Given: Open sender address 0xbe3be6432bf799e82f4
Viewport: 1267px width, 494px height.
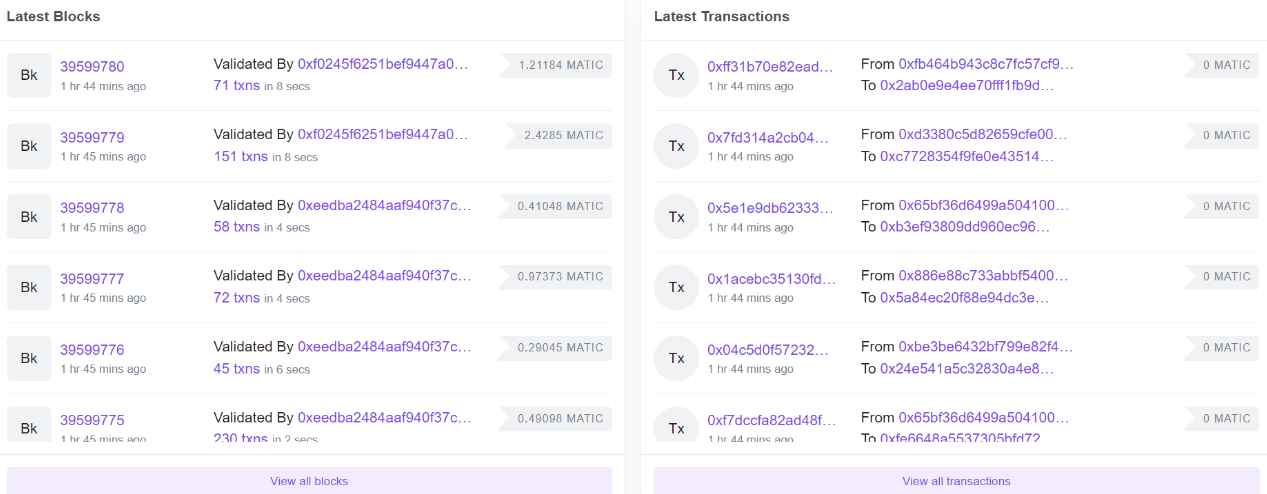Looking at the screenshot, I should (x=986, y=346).
